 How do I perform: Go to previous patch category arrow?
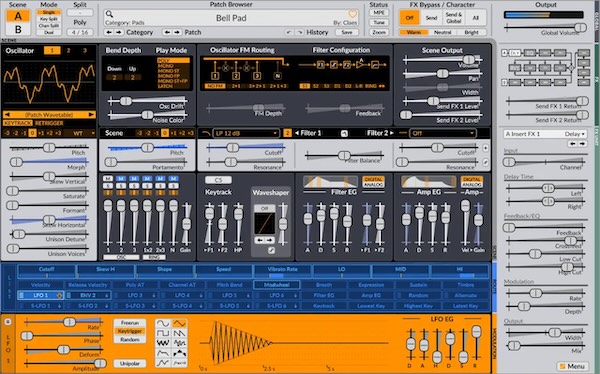coord(109,33)
